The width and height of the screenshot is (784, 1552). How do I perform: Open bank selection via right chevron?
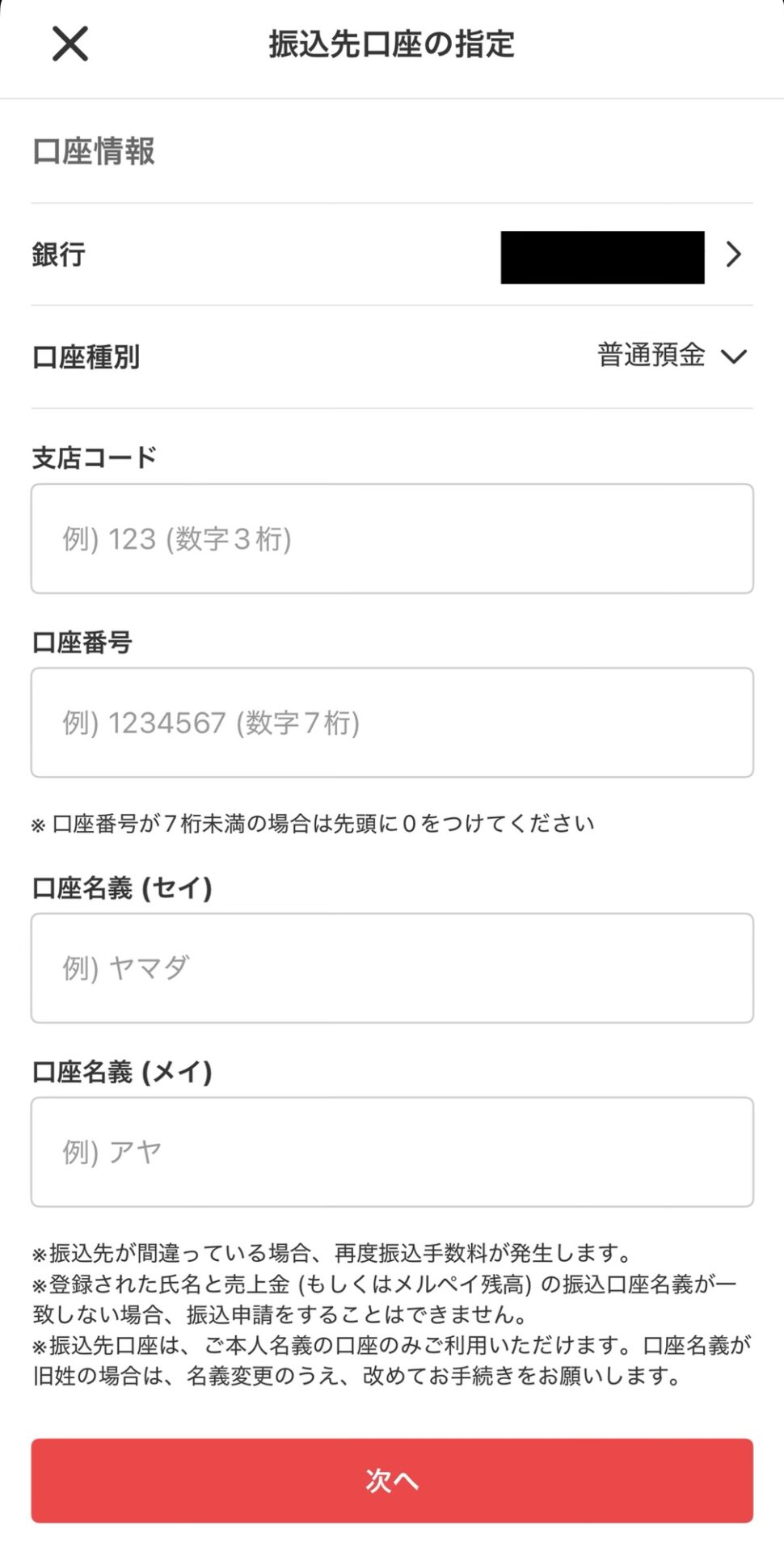click(x=733, y=255)
